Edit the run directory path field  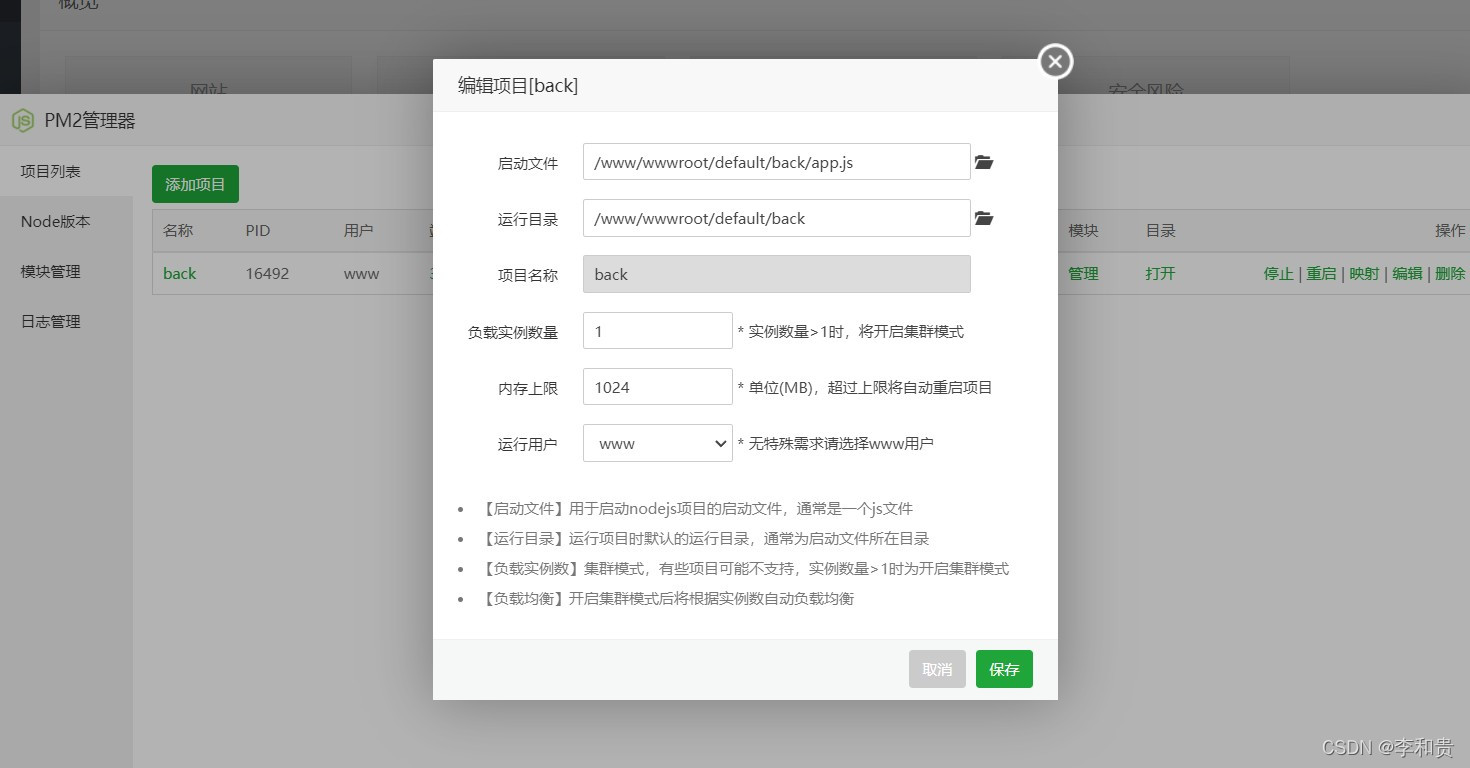coord(776,218)
